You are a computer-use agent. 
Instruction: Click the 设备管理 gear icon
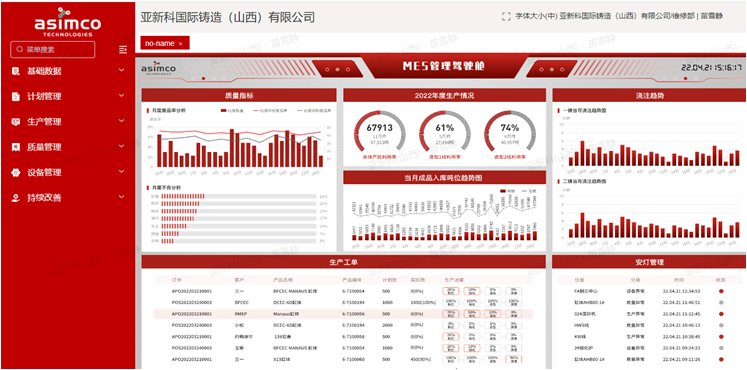(x=16, y=172)
